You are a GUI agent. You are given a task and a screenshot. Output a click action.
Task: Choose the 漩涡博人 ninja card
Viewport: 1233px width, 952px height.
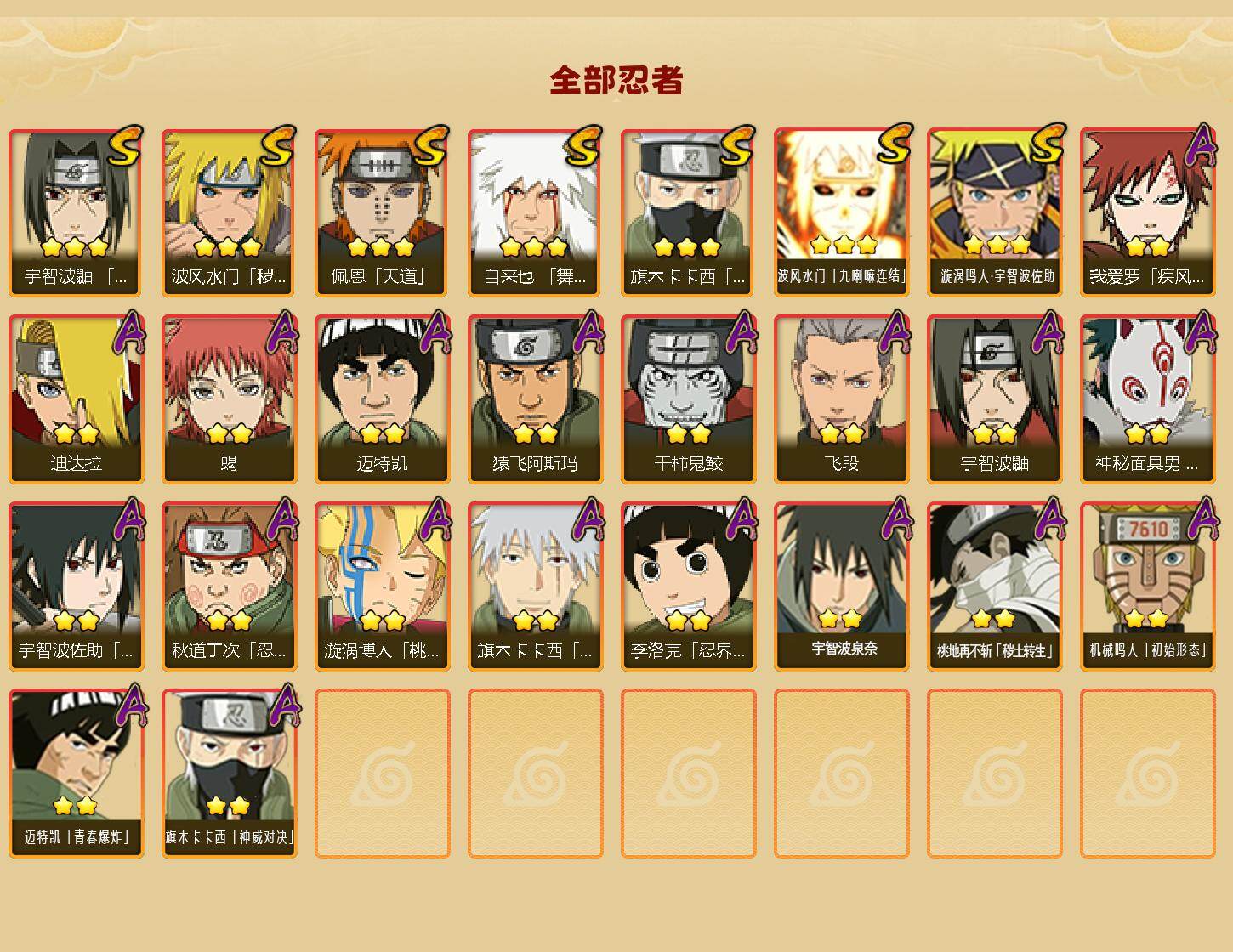382,586
